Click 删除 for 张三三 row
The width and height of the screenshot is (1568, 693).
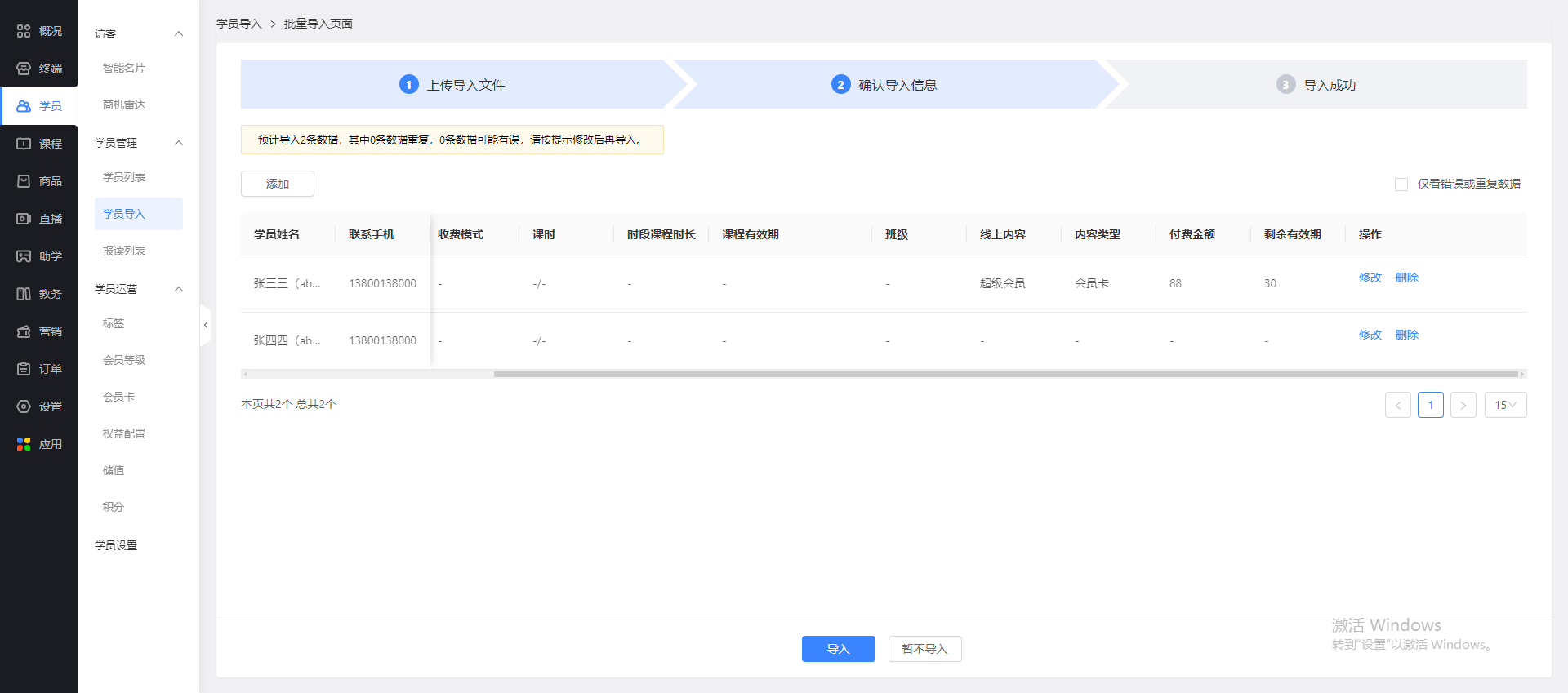pyautogui.click(x=1407, y=278)
